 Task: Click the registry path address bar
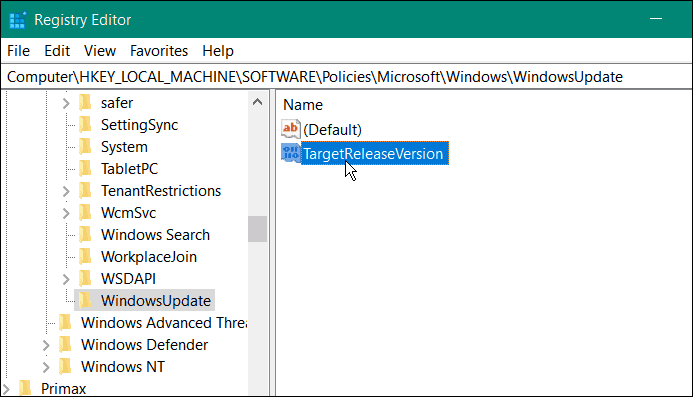346,77
